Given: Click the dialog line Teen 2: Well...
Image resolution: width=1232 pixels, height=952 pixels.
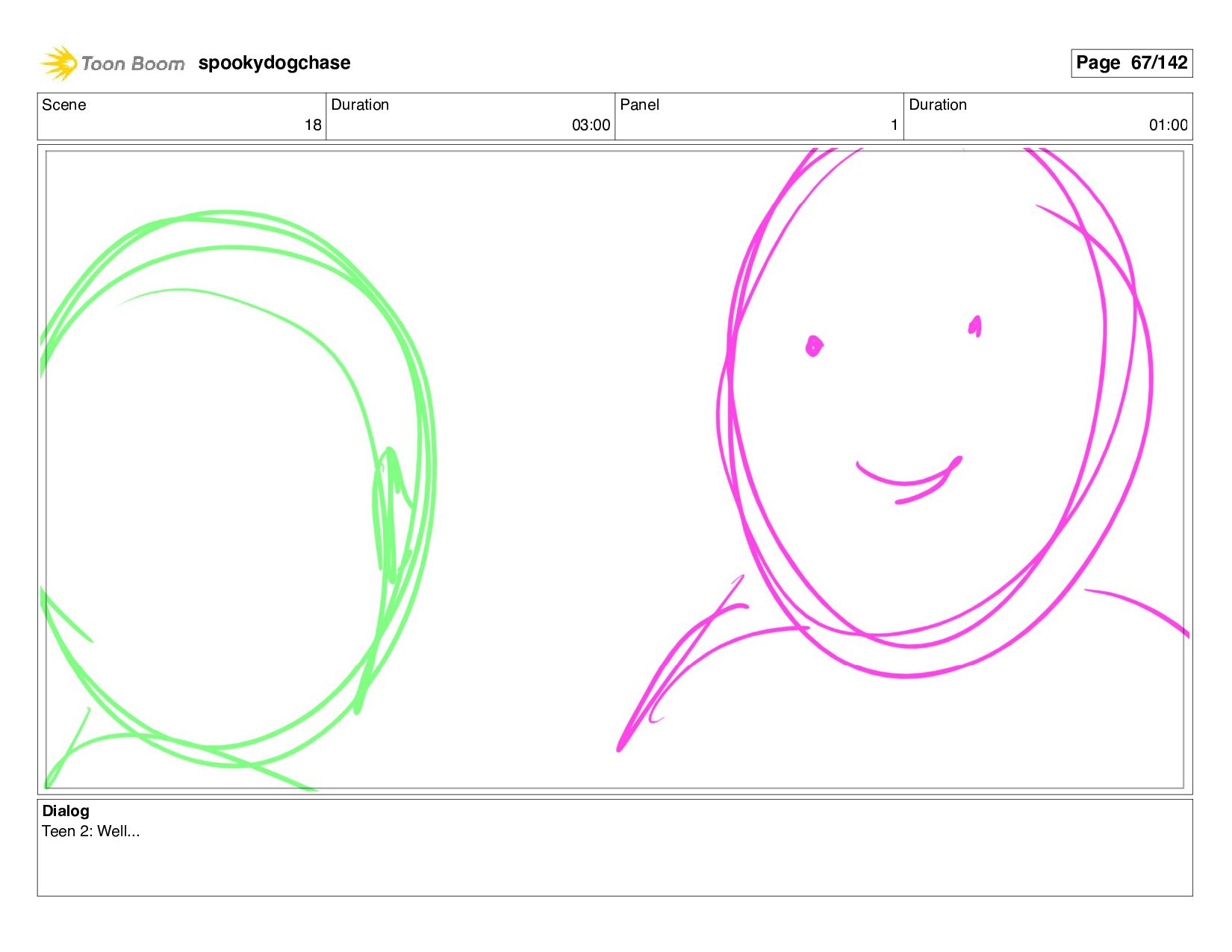Looking at the screenshot, I should tap(91, 832).
